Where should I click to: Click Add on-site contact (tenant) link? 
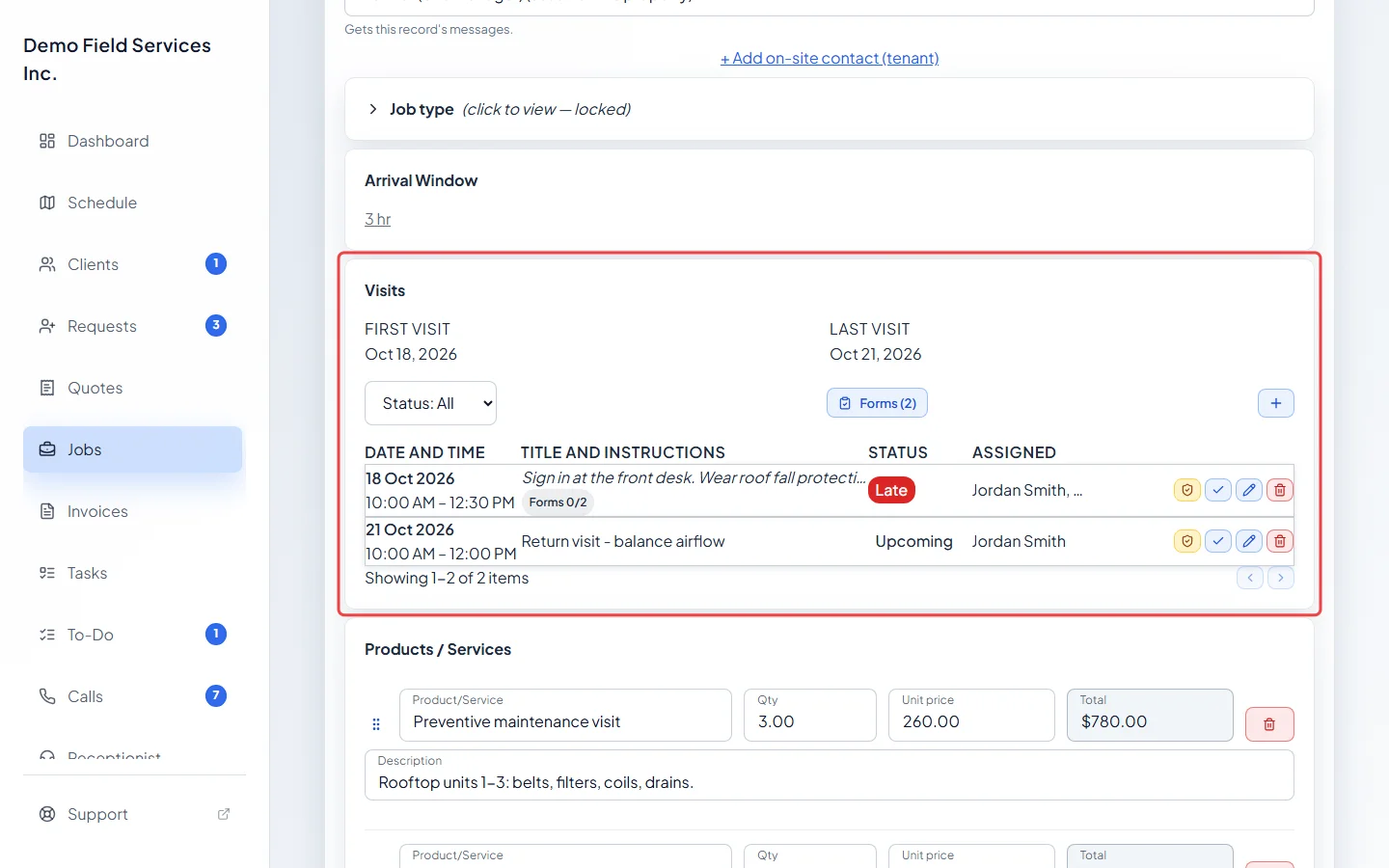(830, 58)
